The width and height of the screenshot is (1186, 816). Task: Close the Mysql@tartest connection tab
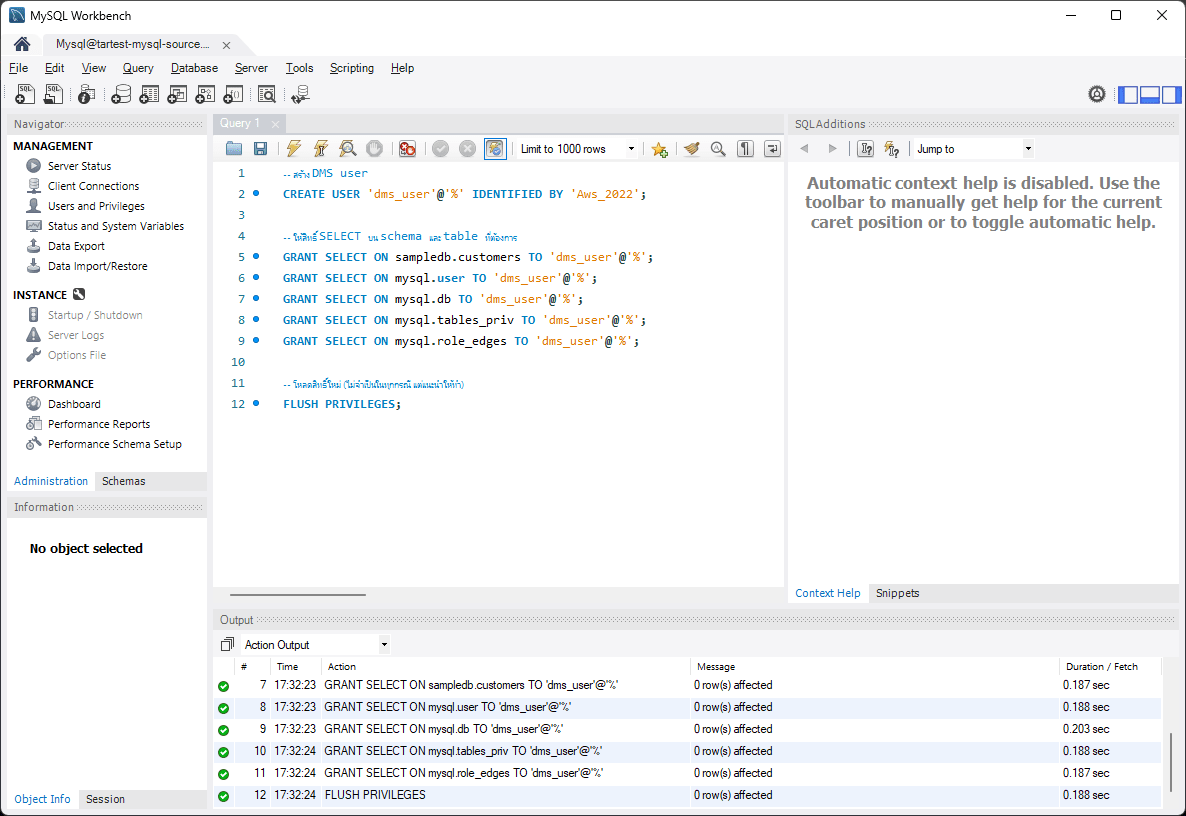[226, 45]
